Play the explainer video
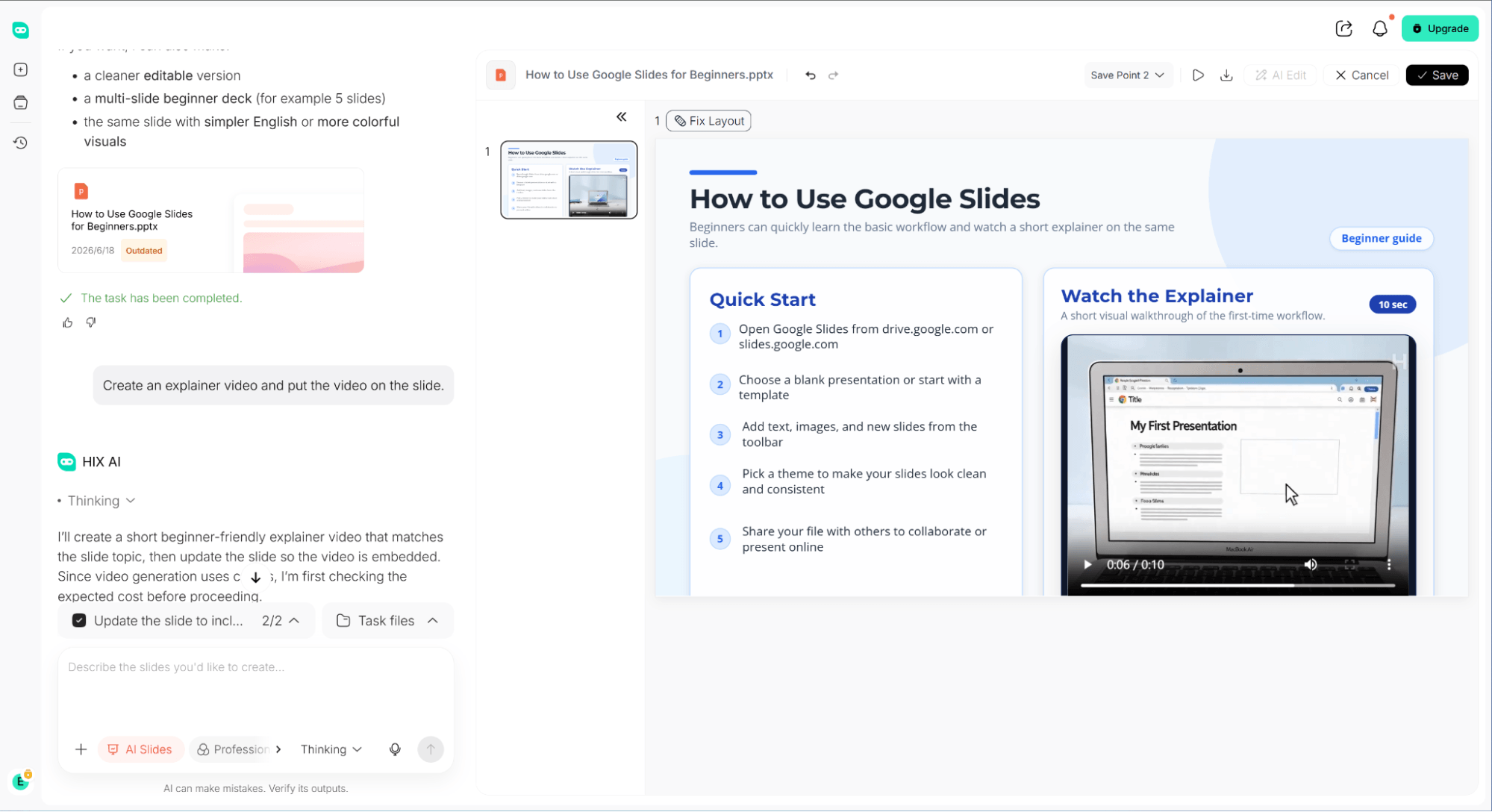Image resolution: width=1492 pixels, height=812 pixels. [1087, 565]
